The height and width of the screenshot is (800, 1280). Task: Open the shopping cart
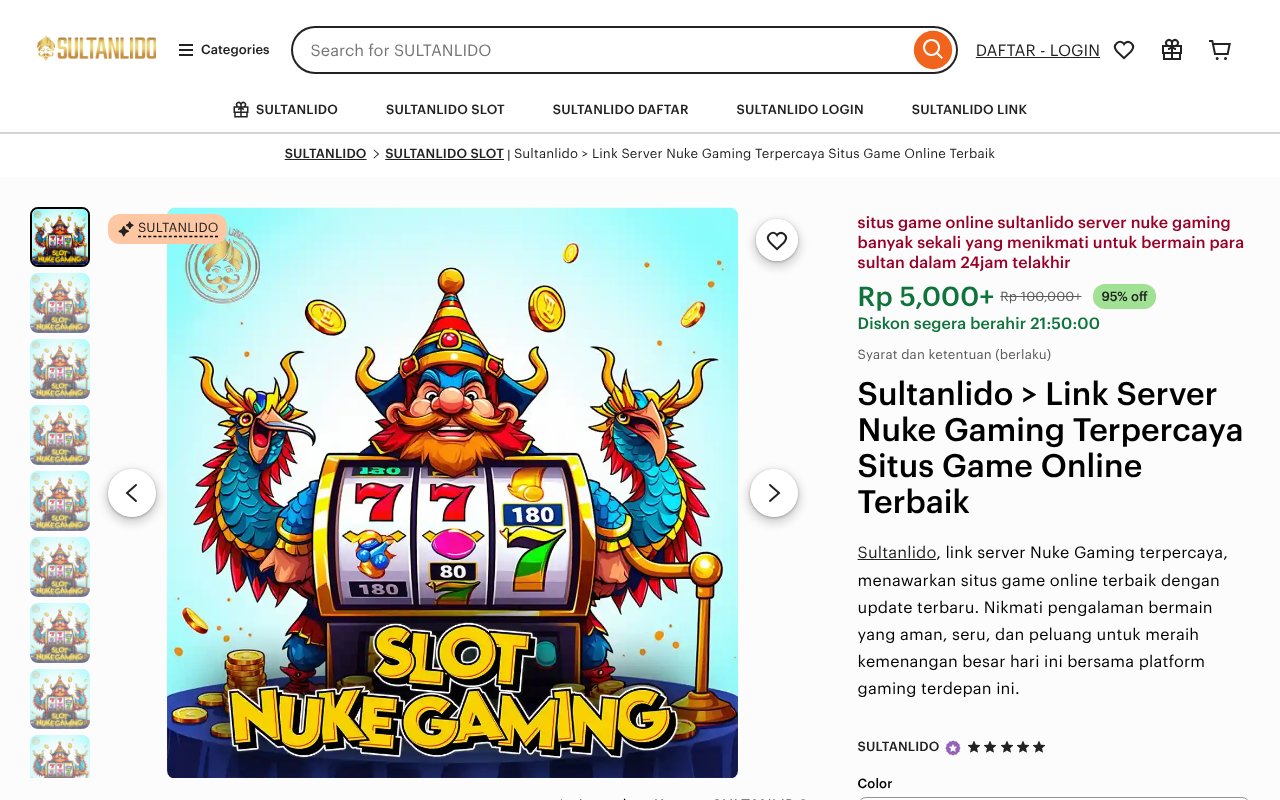[1220, 50]
